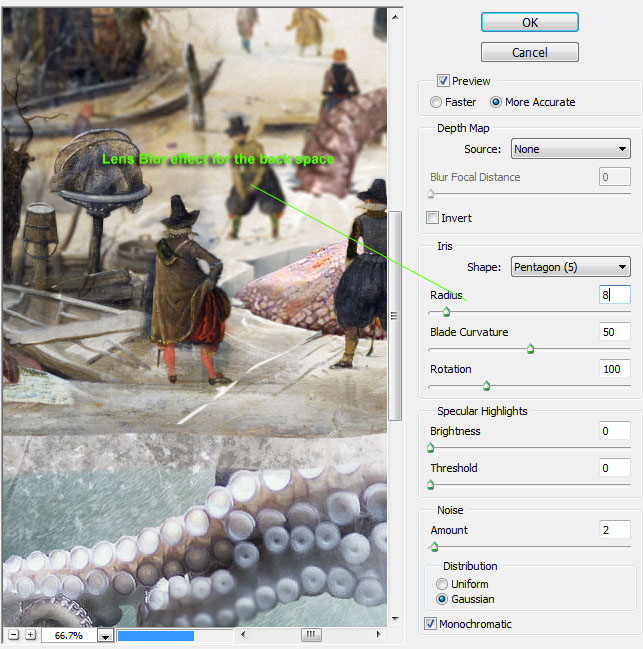Viewport: 643px width, 649px height.
Task: Enable the Invert checkbox
Action: click(432, 218)
